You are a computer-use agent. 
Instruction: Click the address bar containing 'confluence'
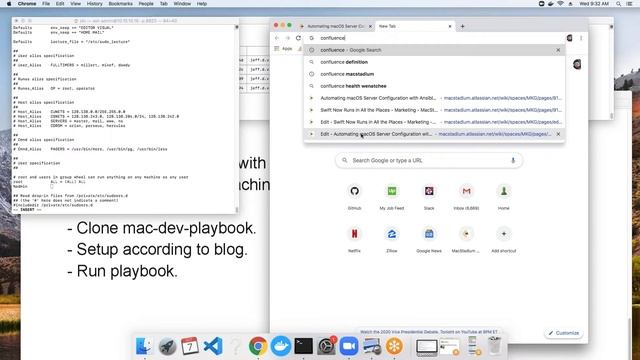tap(434, 38)
